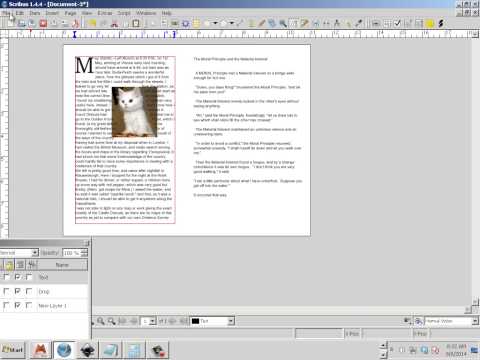
Task: Open the Item menu
Action: 35,13
